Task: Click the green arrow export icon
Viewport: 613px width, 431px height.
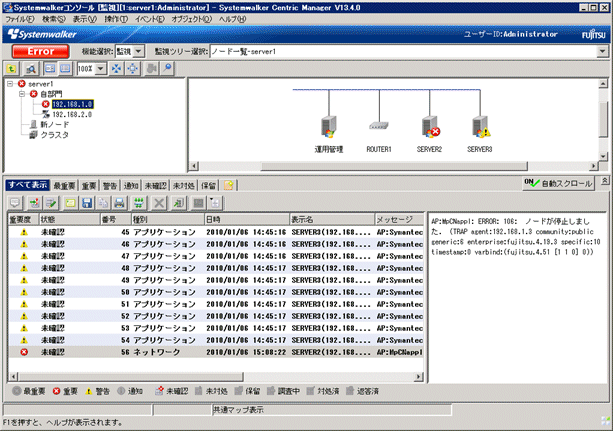Action: tap(178, 203)
